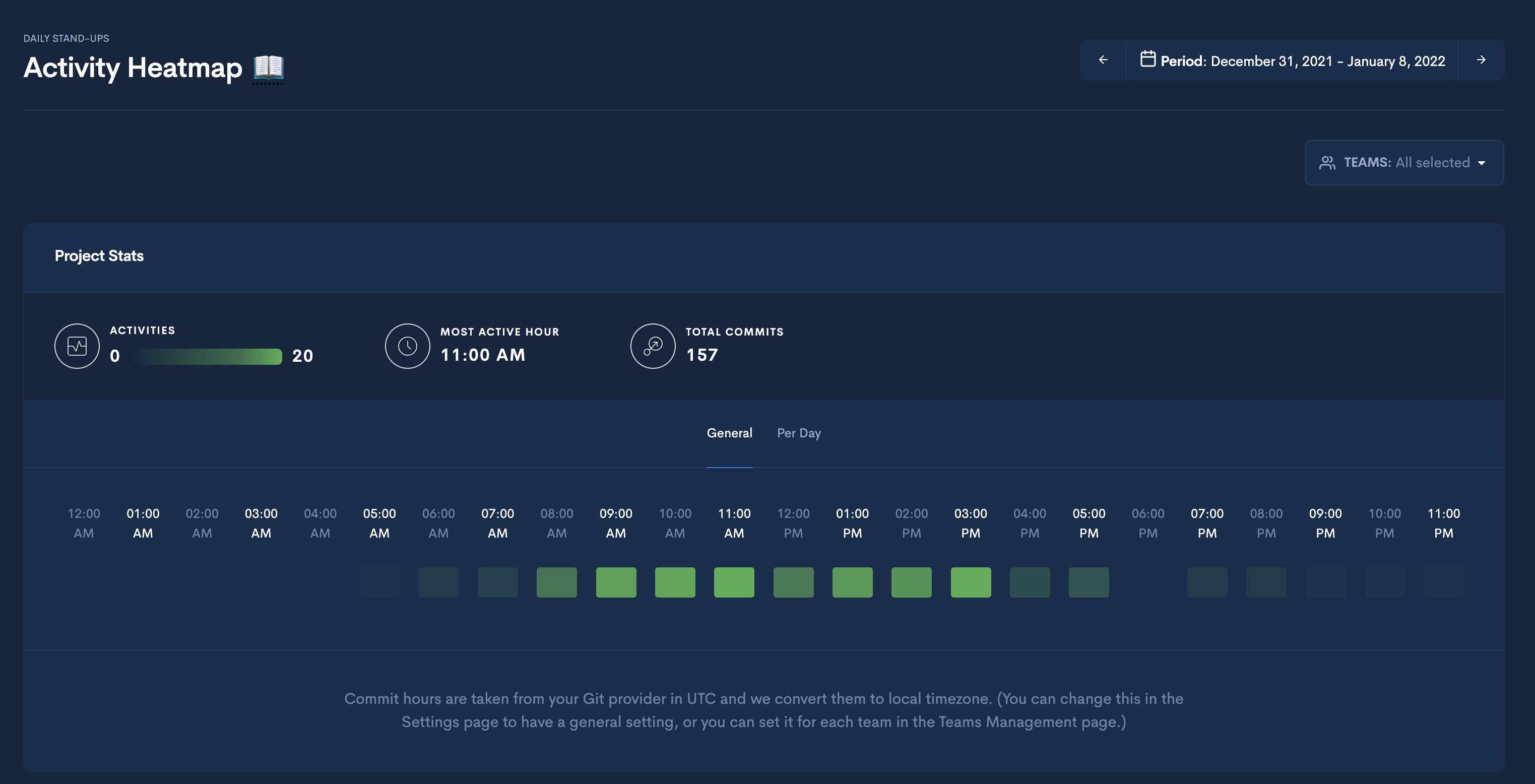Image resolution: width=1535 pixels, height=784 pixels.
Task: Click the calendar icon beside Period
Action: (x=1147, y=59)
